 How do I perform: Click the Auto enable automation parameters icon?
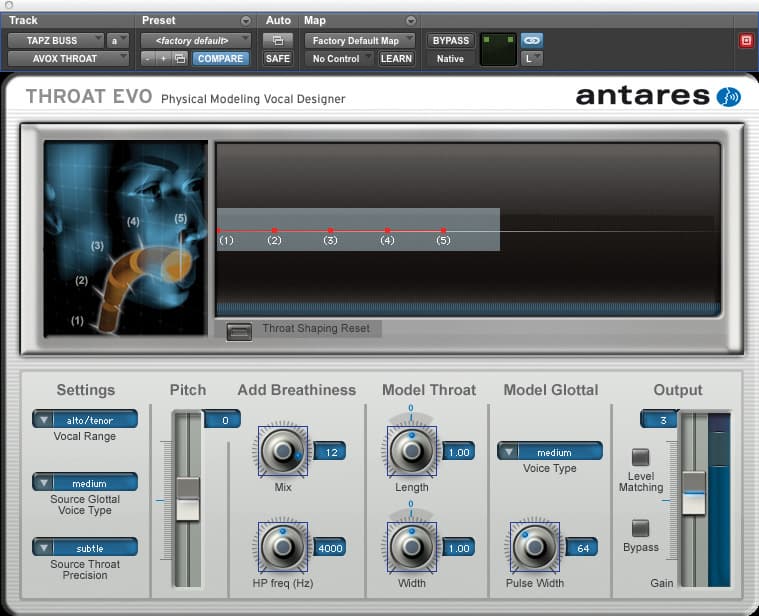point(278,41)
